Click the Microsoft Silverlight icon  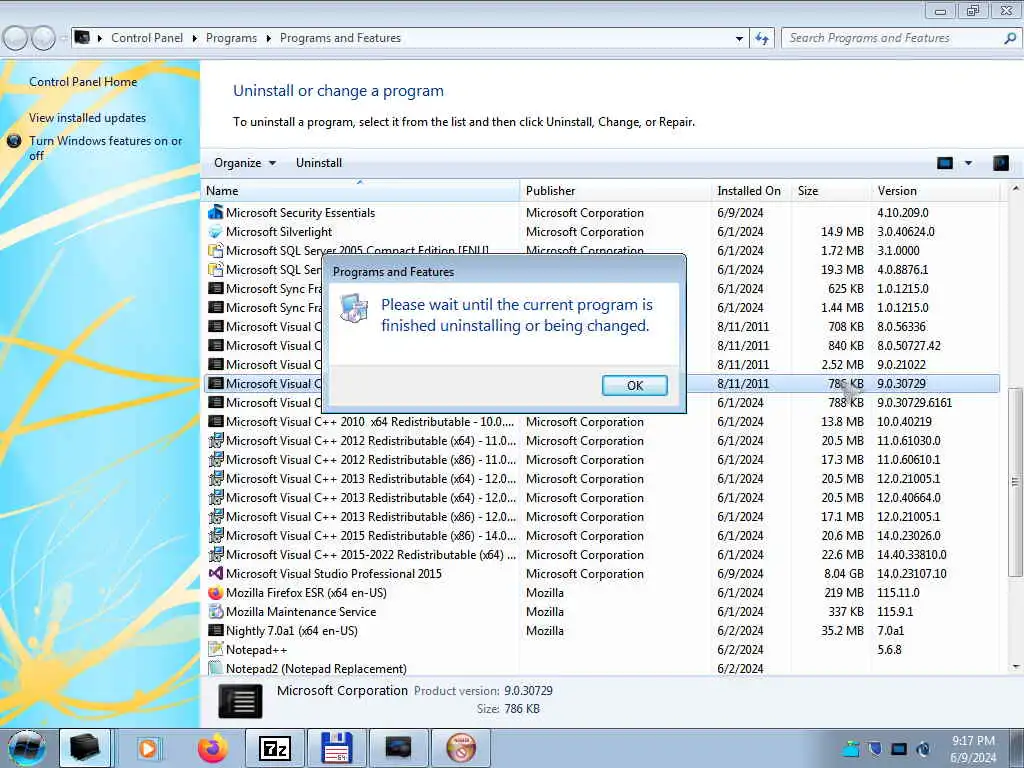[x=215, y=232]
